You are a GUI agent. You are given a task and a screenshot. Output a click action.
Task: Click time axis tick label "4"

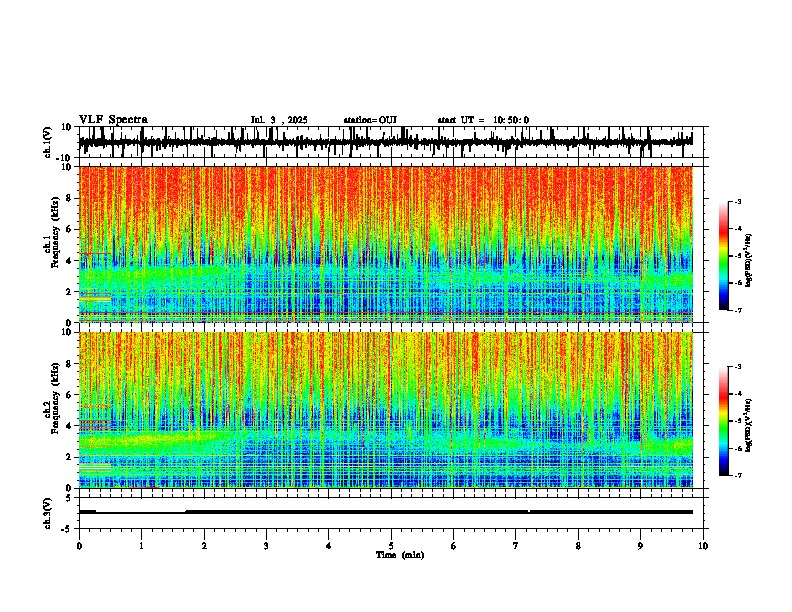[x=328, y=546]
